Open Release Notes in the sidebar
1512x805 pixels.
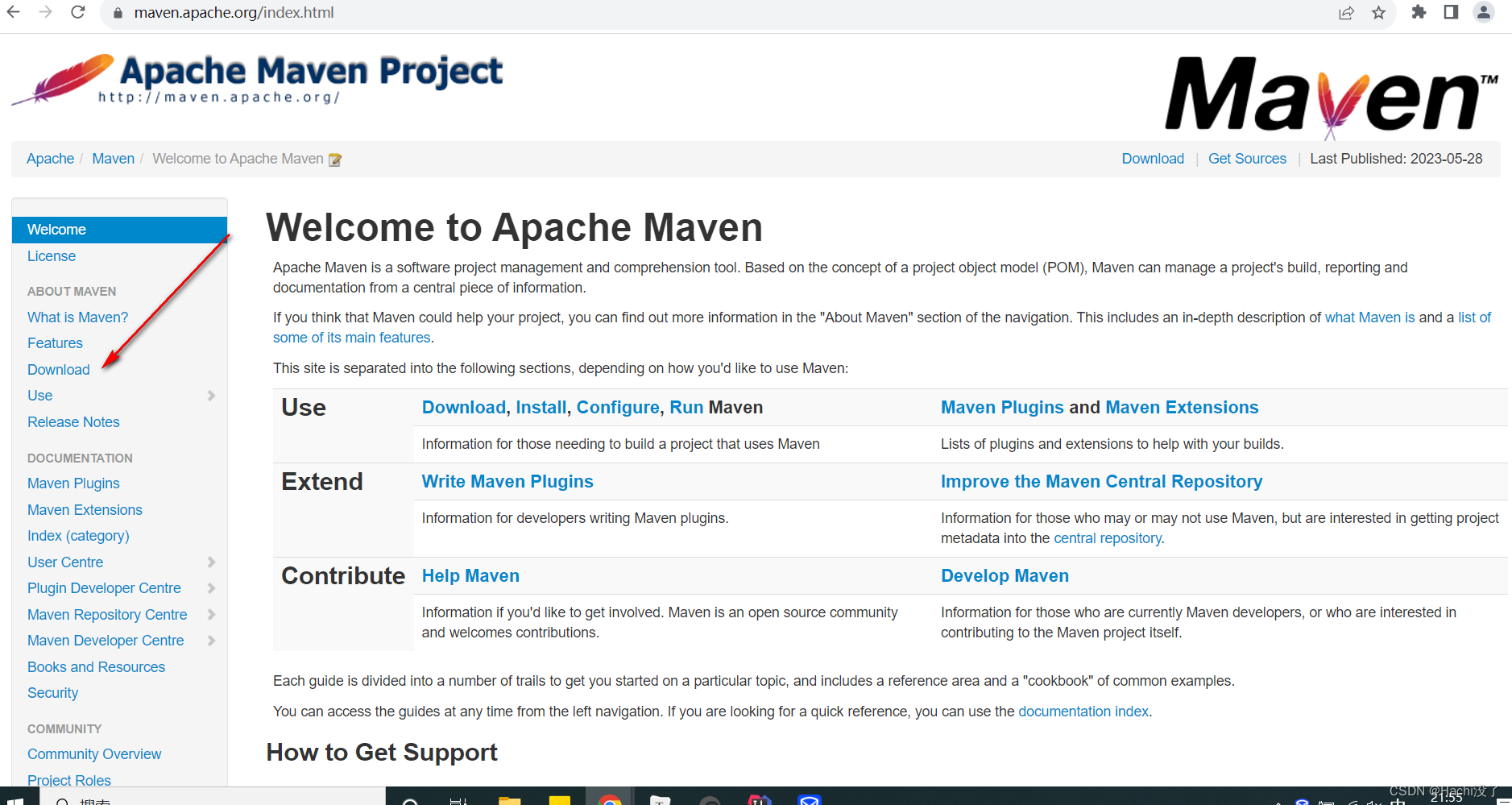click(73, 422)
